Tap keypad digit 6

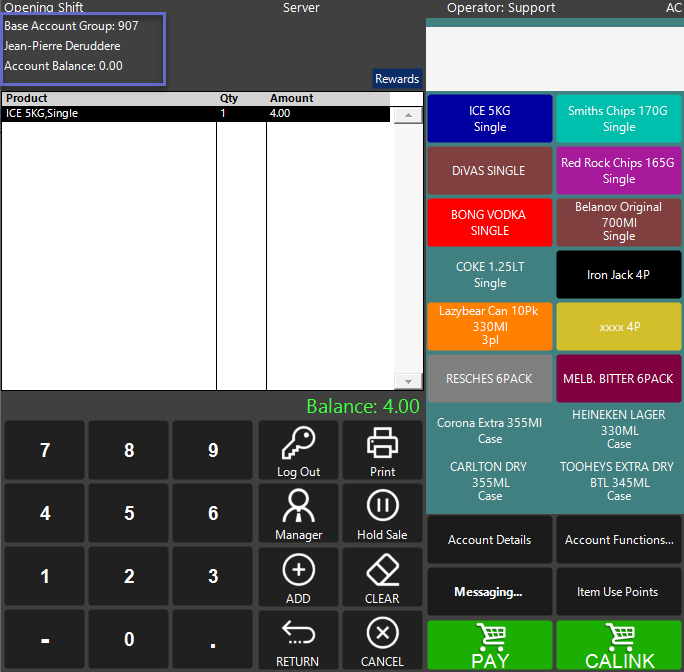(213, 513)
